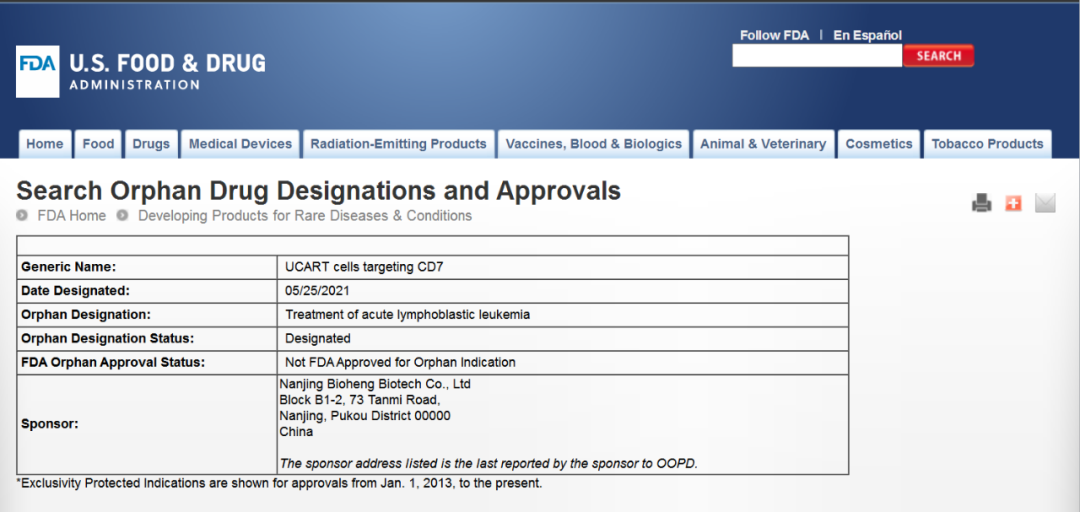Open the Cosmetics tab

click(879, 144)
